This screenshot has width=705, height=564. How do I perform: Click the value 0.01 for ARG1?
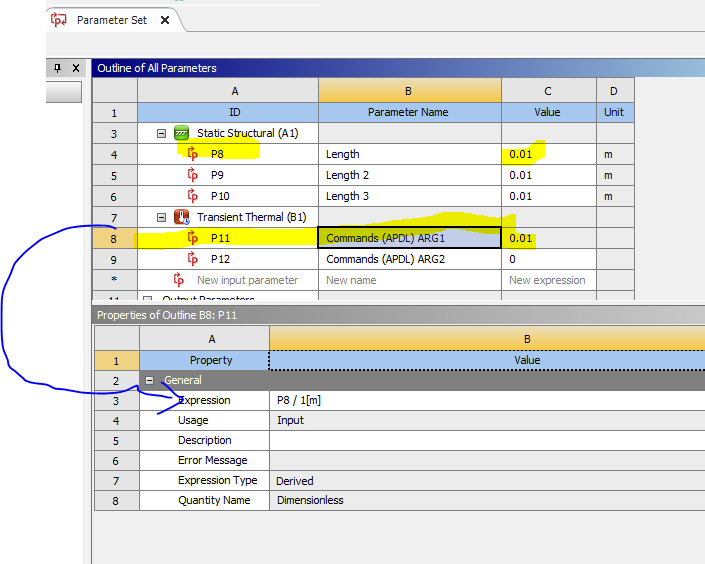click(549, 238)
